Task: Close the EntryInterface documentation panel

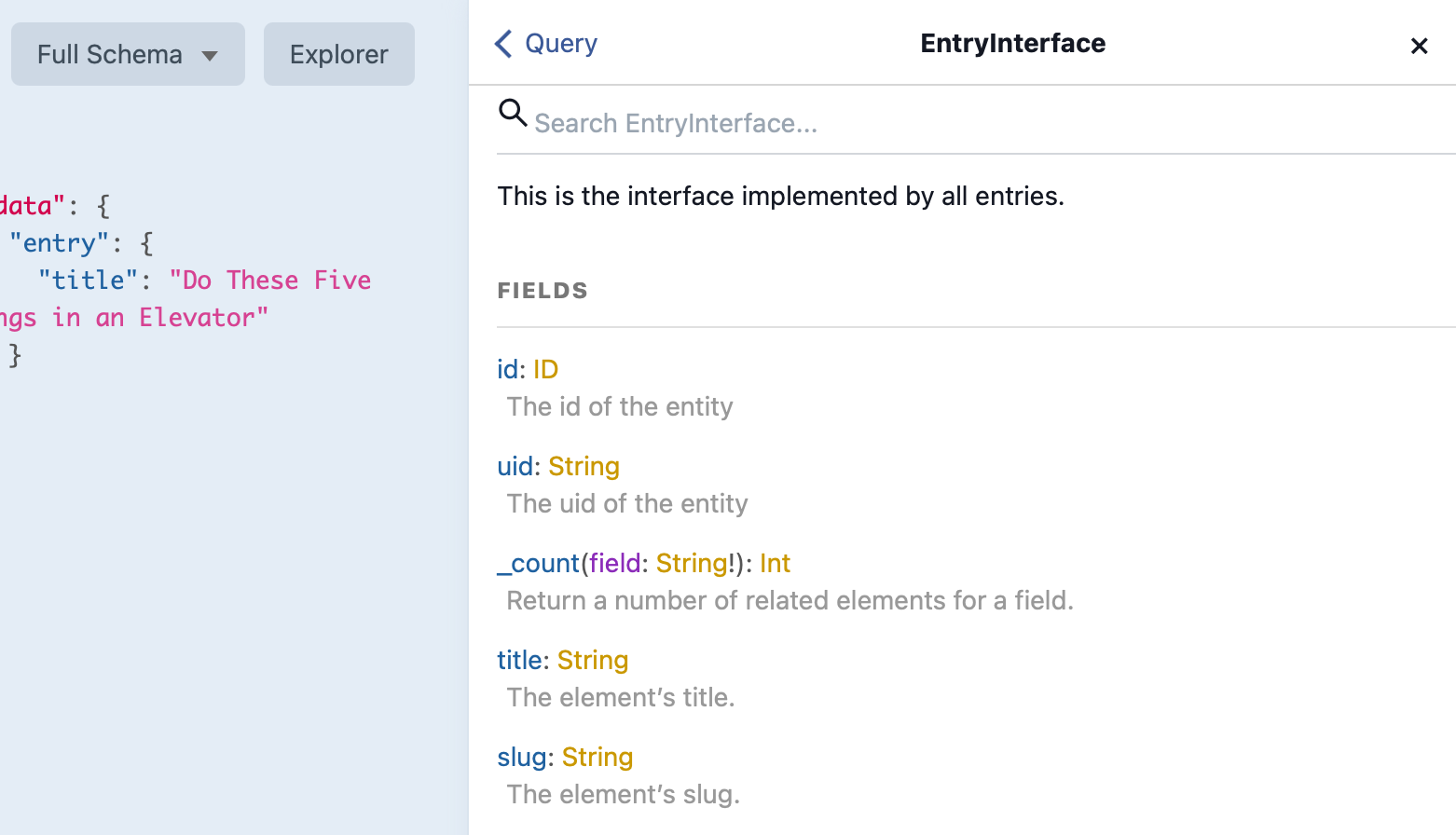Action: click(x=1419, y=45)
